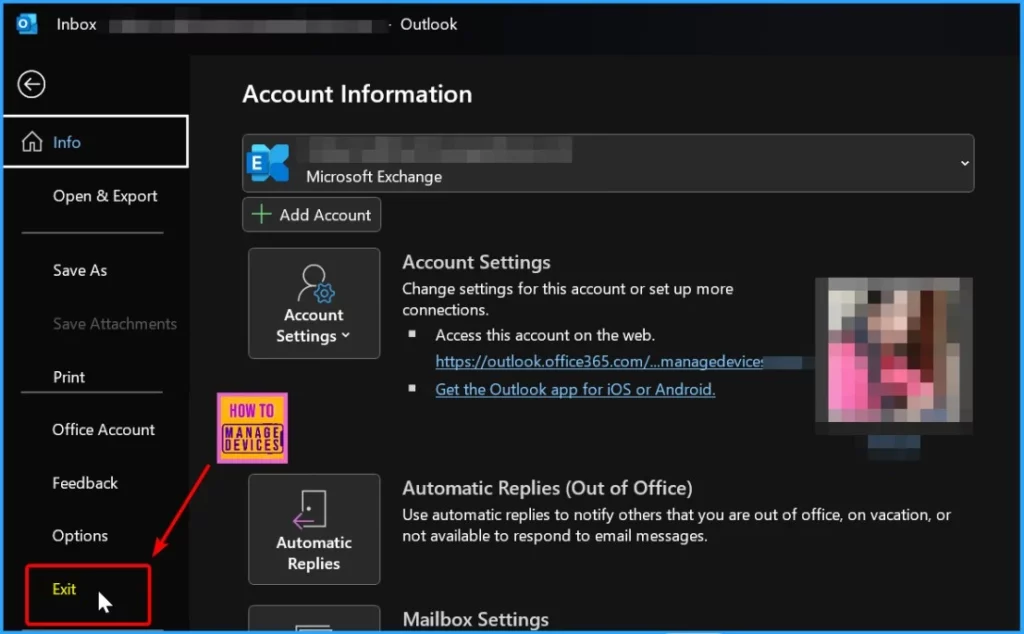The image size is (1024, 634).
Task: Click the Automatic Replies button
Action: pos(314,529)
